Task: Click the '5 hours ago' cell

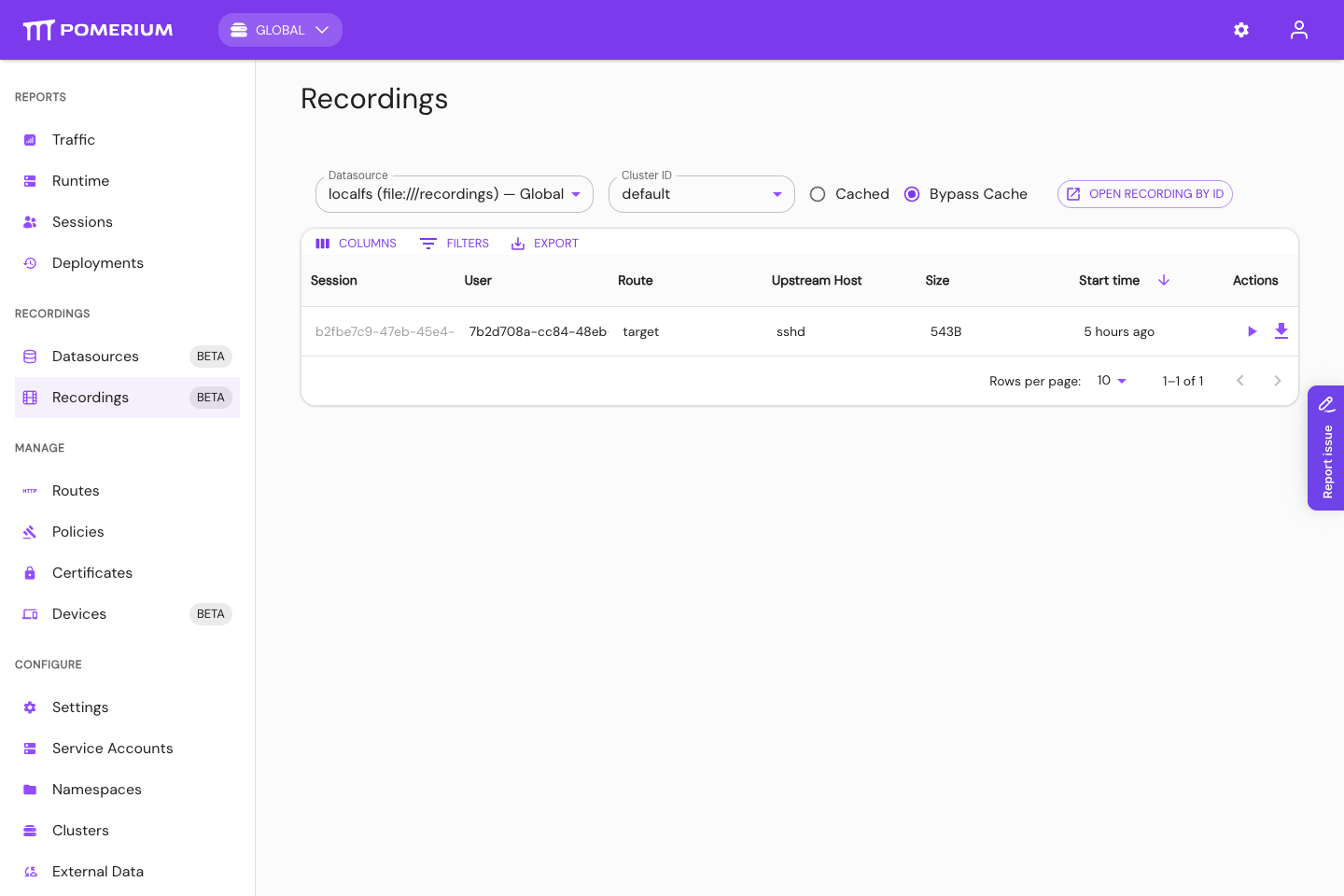Action: [x=1119, y=331]
